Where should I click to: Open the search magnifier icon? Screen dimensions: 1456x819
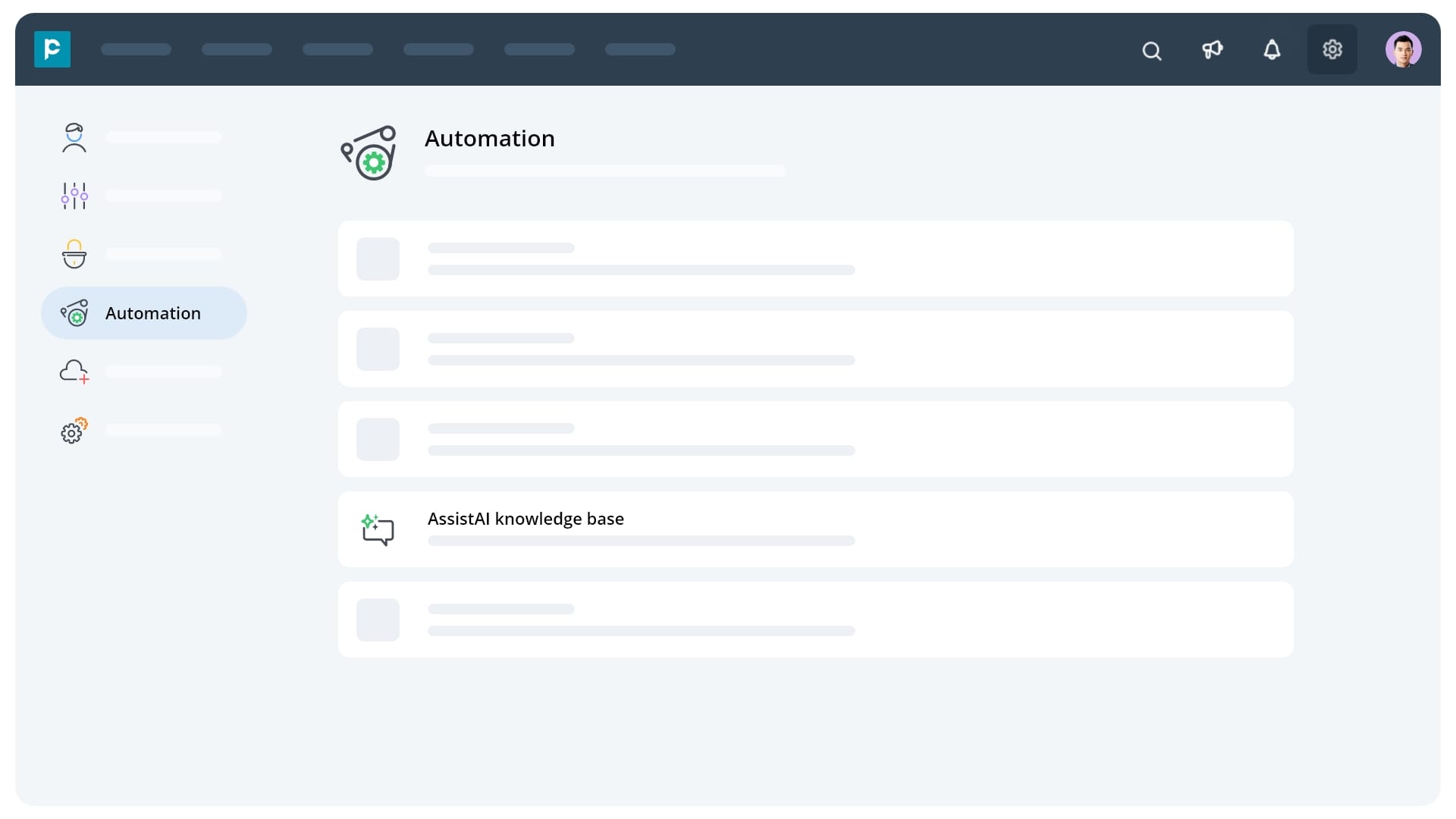coord(1151,51)
